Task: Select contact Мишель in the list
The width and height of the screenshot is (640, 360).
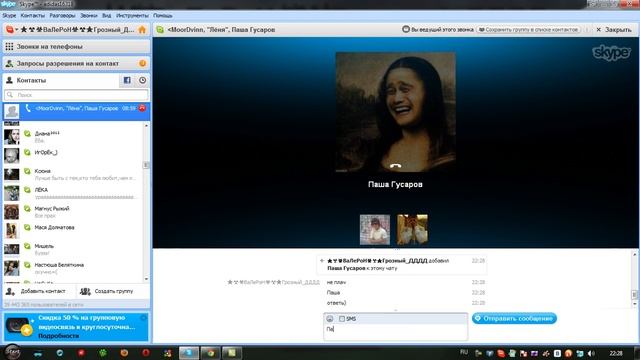Action: click(73, 249)
